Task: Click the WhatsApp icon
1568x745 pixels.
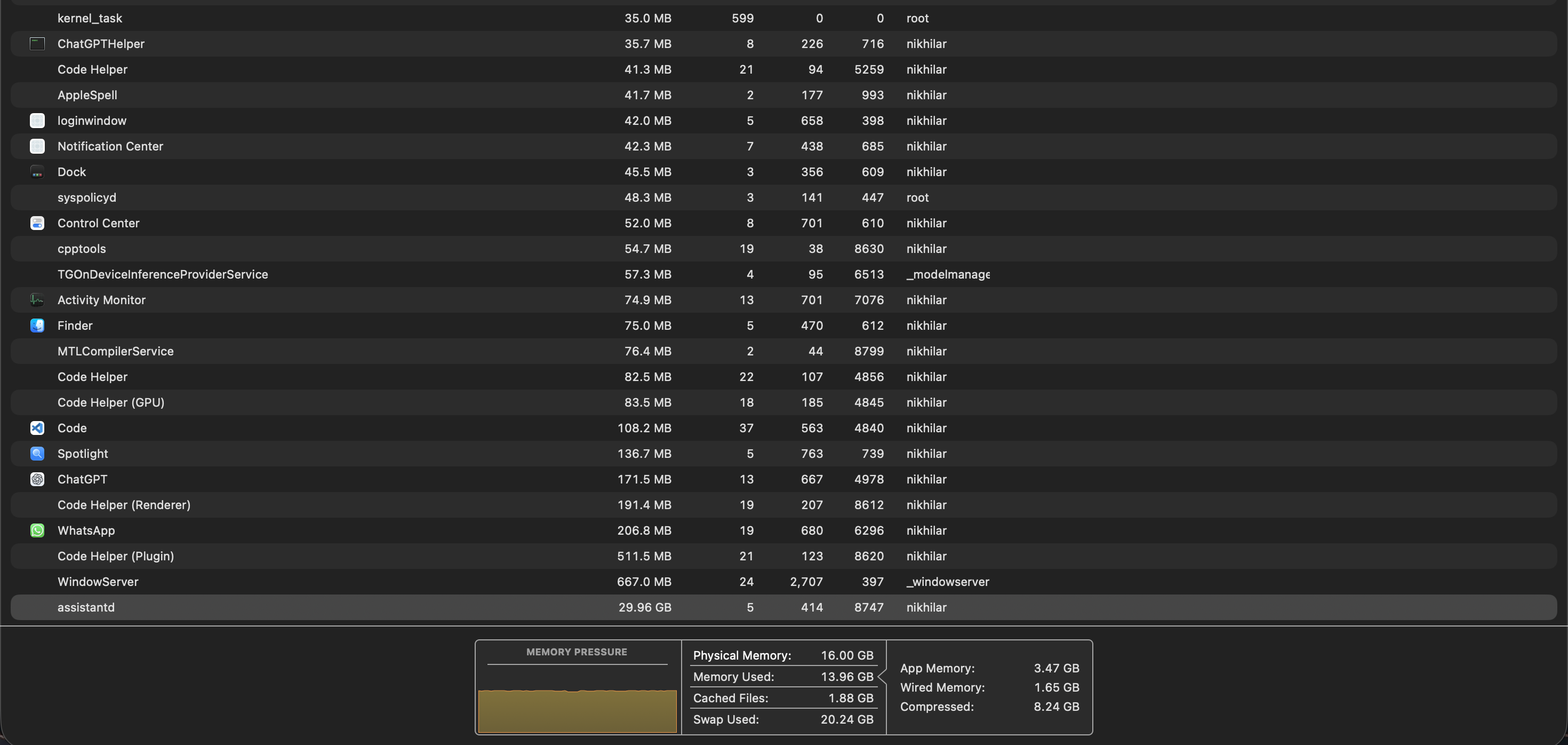Action: click(x=37, y=530)
